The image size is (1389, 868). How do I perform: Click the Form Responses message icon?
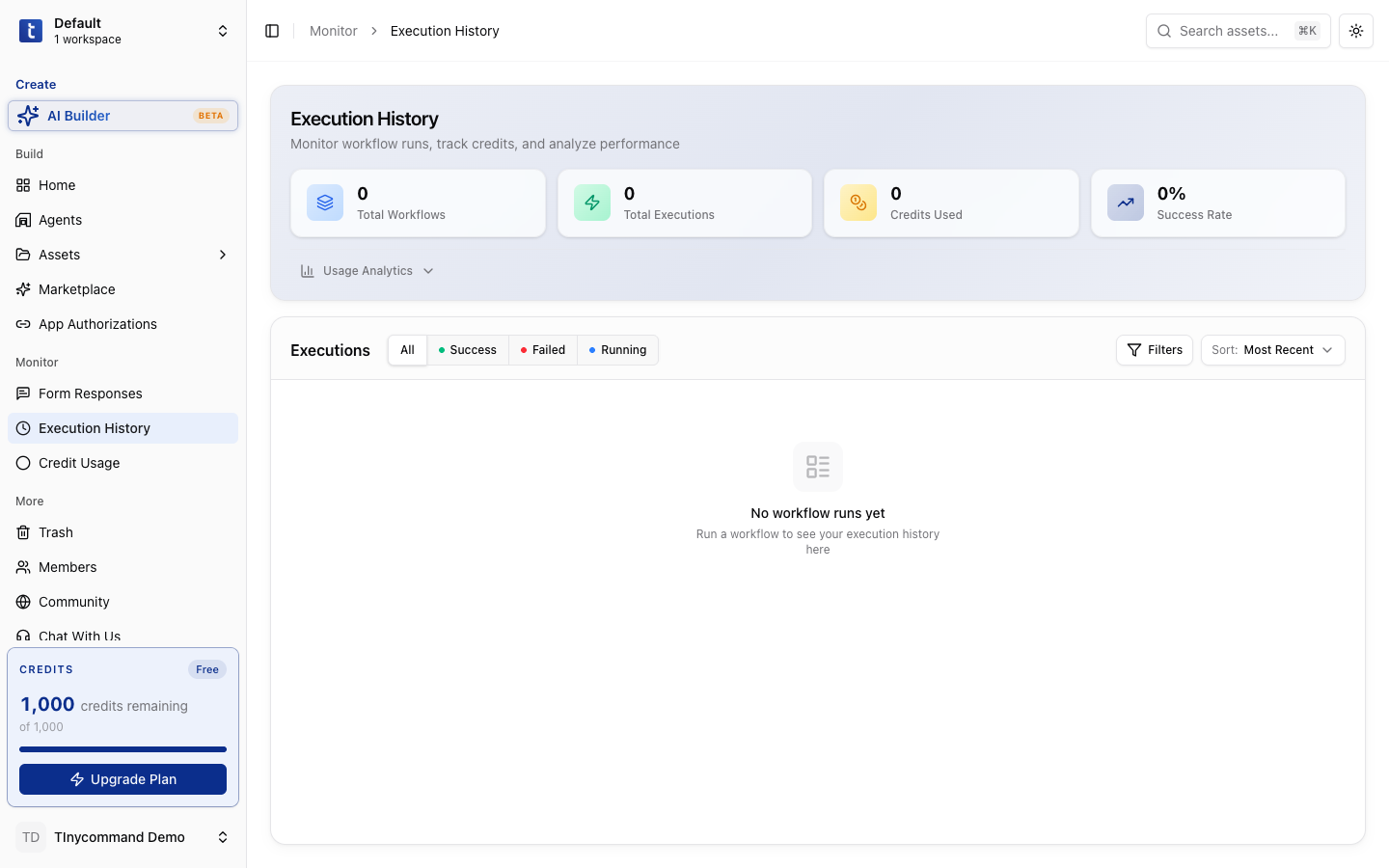pyautogui.click(x=23, y=393)
